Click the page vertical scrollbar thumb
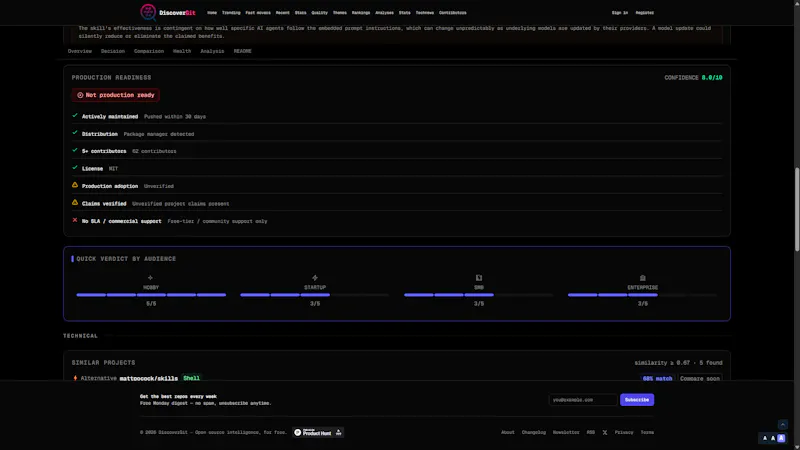Screen dimensions: 800x450 pyautogui.click(x=797, y=209)
